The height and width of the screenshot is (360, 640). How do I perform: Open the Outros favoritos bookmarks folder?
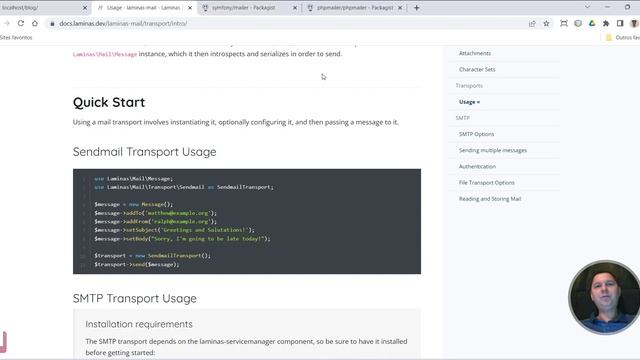pos(622,38)
